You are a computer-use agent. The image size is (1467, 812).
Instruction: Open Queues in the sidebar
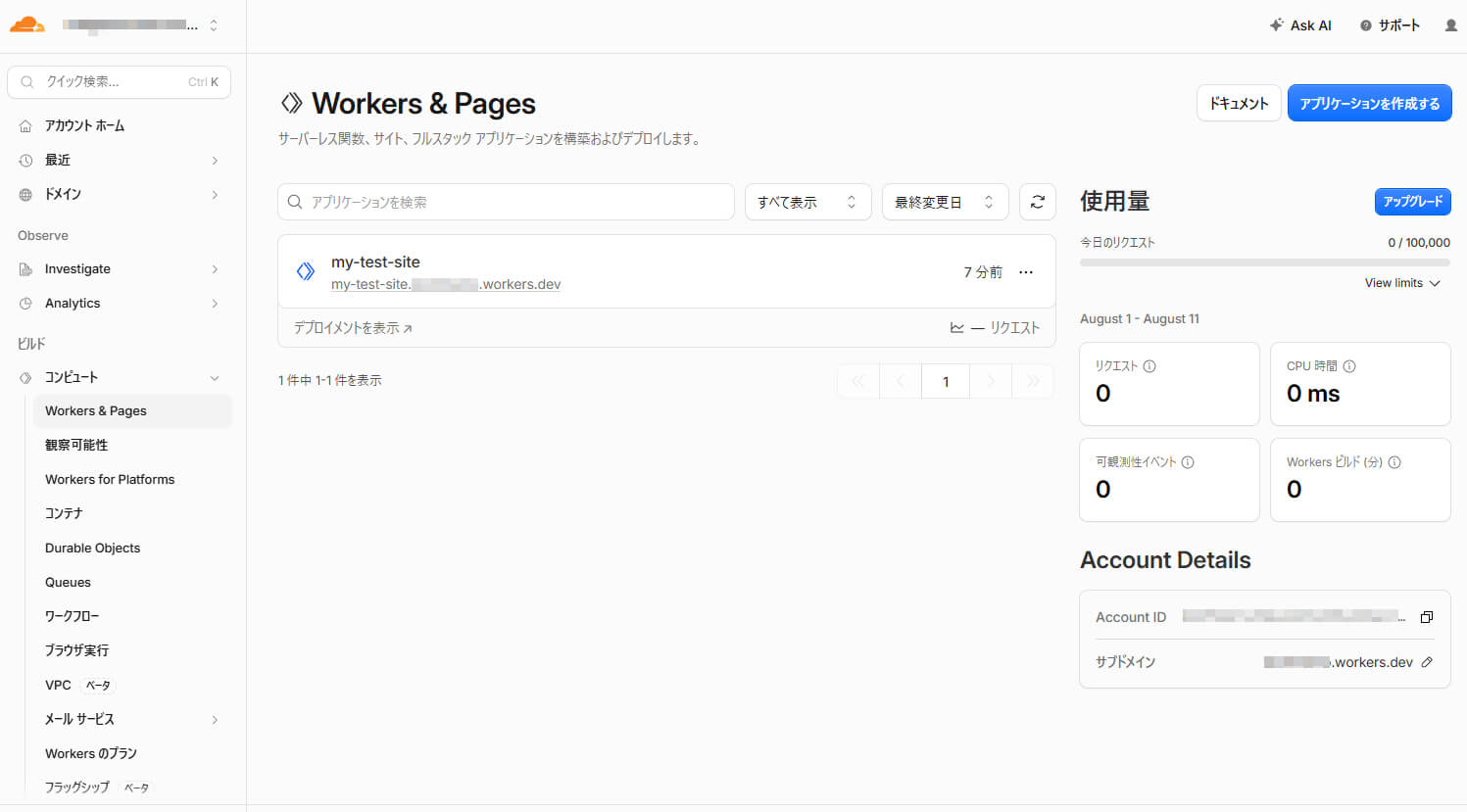pyautogui.click(x=68, y=582)
